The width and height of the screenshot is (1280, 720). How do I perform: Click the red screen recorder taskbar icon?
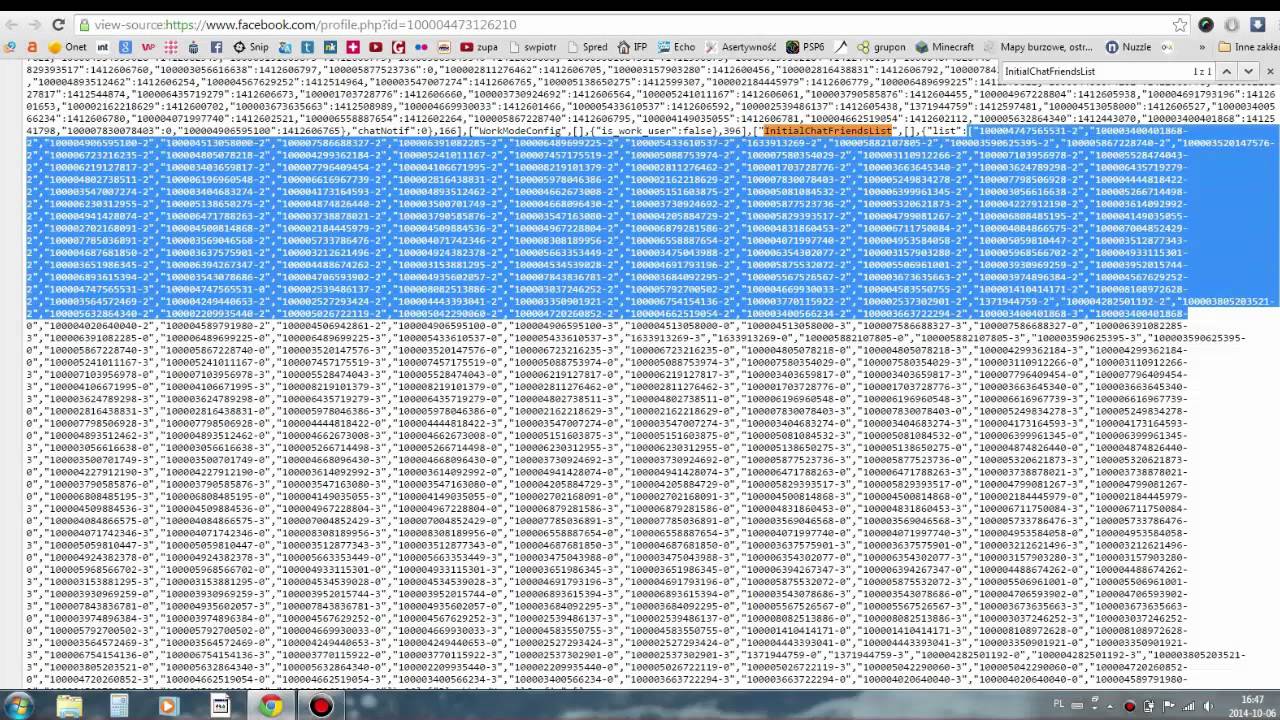320,706
